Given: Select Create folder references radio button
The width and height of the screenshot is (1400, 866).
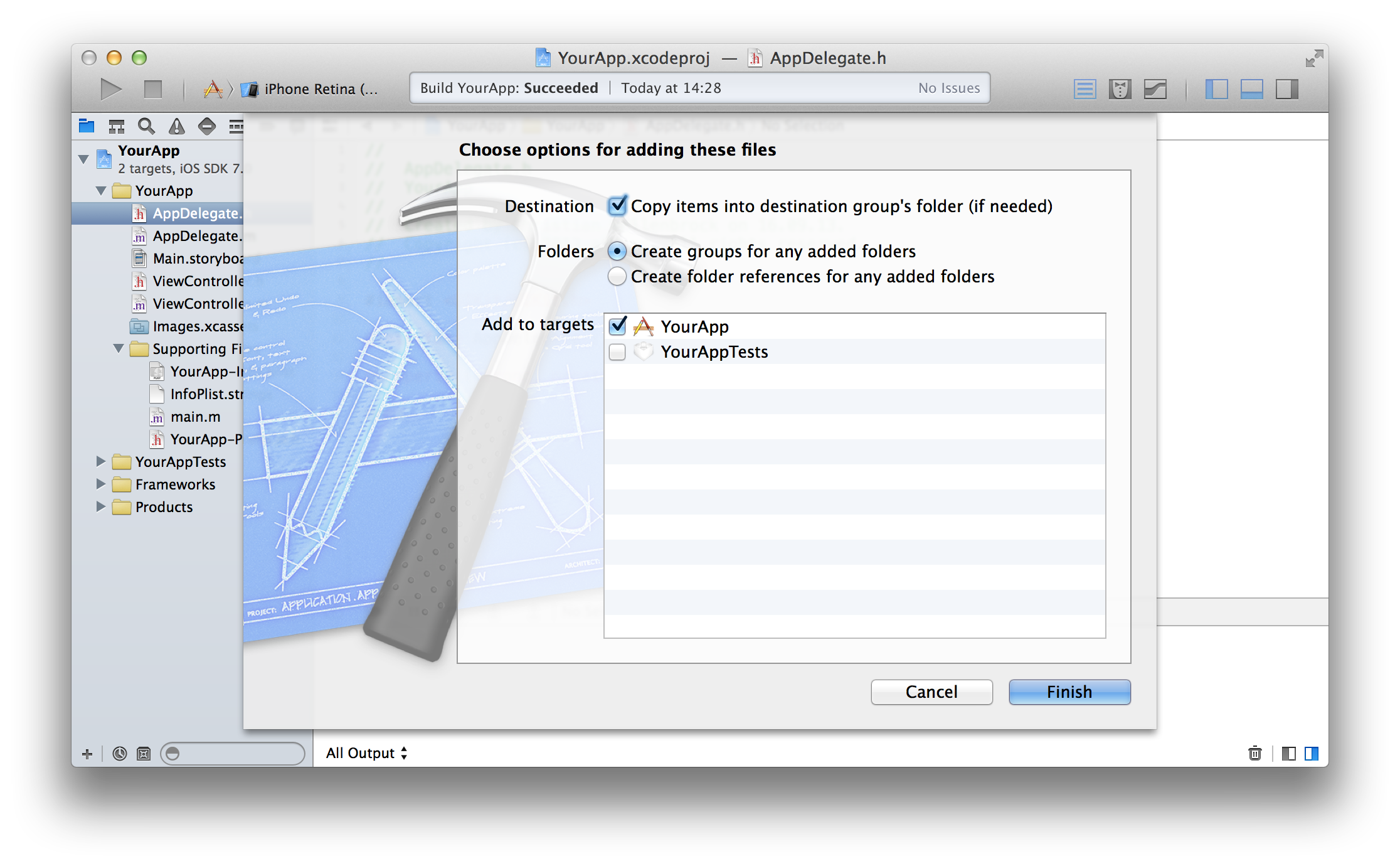Looking at the screenshot, I should [617, 277].
